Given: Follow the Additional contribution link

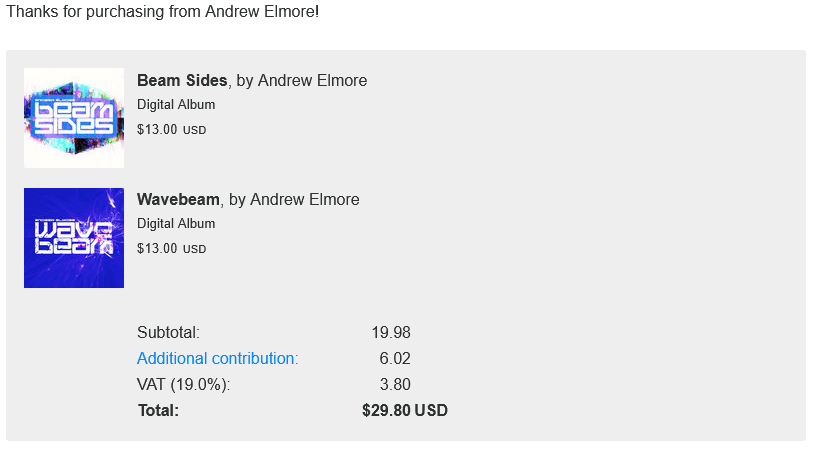Looking at the screenshot, I should (217, 359).
